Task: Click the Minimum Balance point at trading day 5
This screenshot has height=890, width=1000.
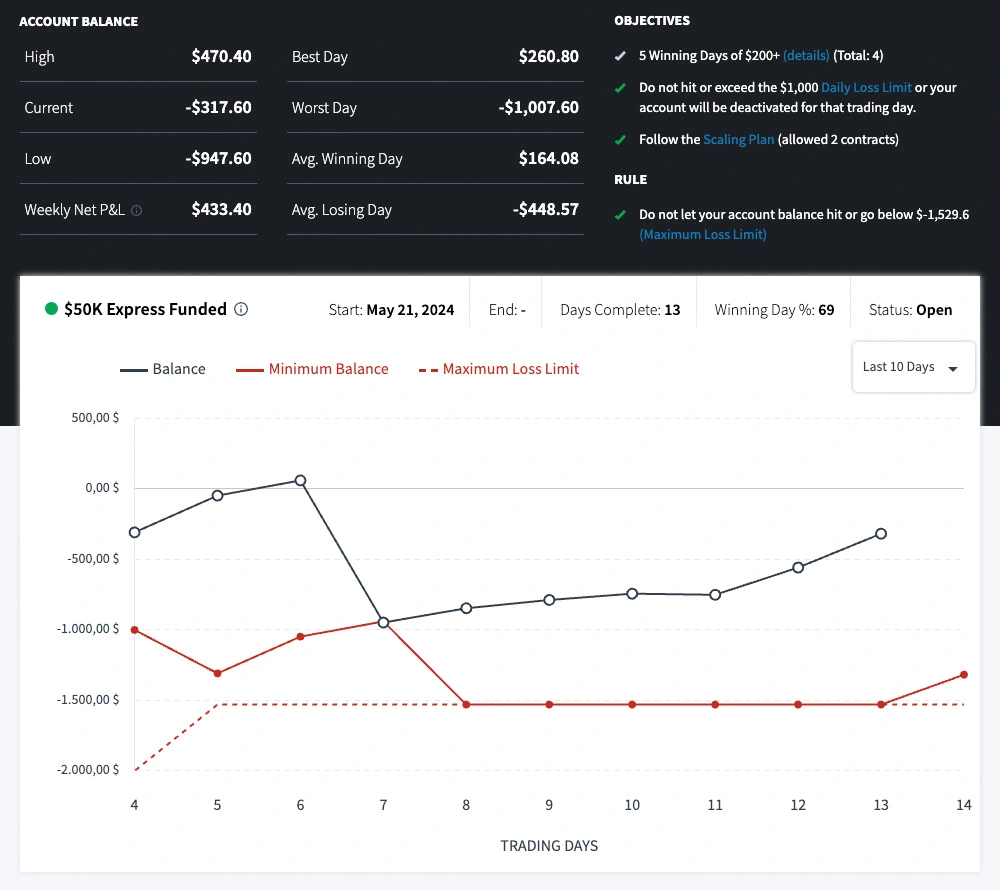Action: coord(217,673)
